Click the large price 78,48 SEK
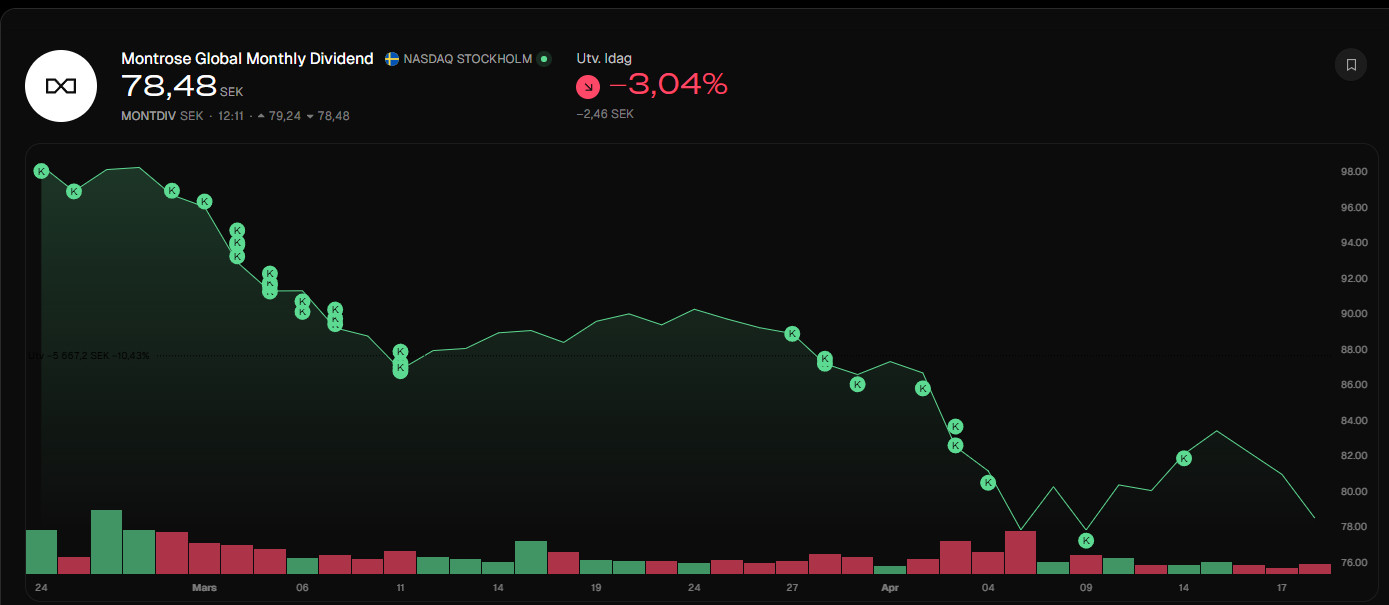 pos(182,87)
